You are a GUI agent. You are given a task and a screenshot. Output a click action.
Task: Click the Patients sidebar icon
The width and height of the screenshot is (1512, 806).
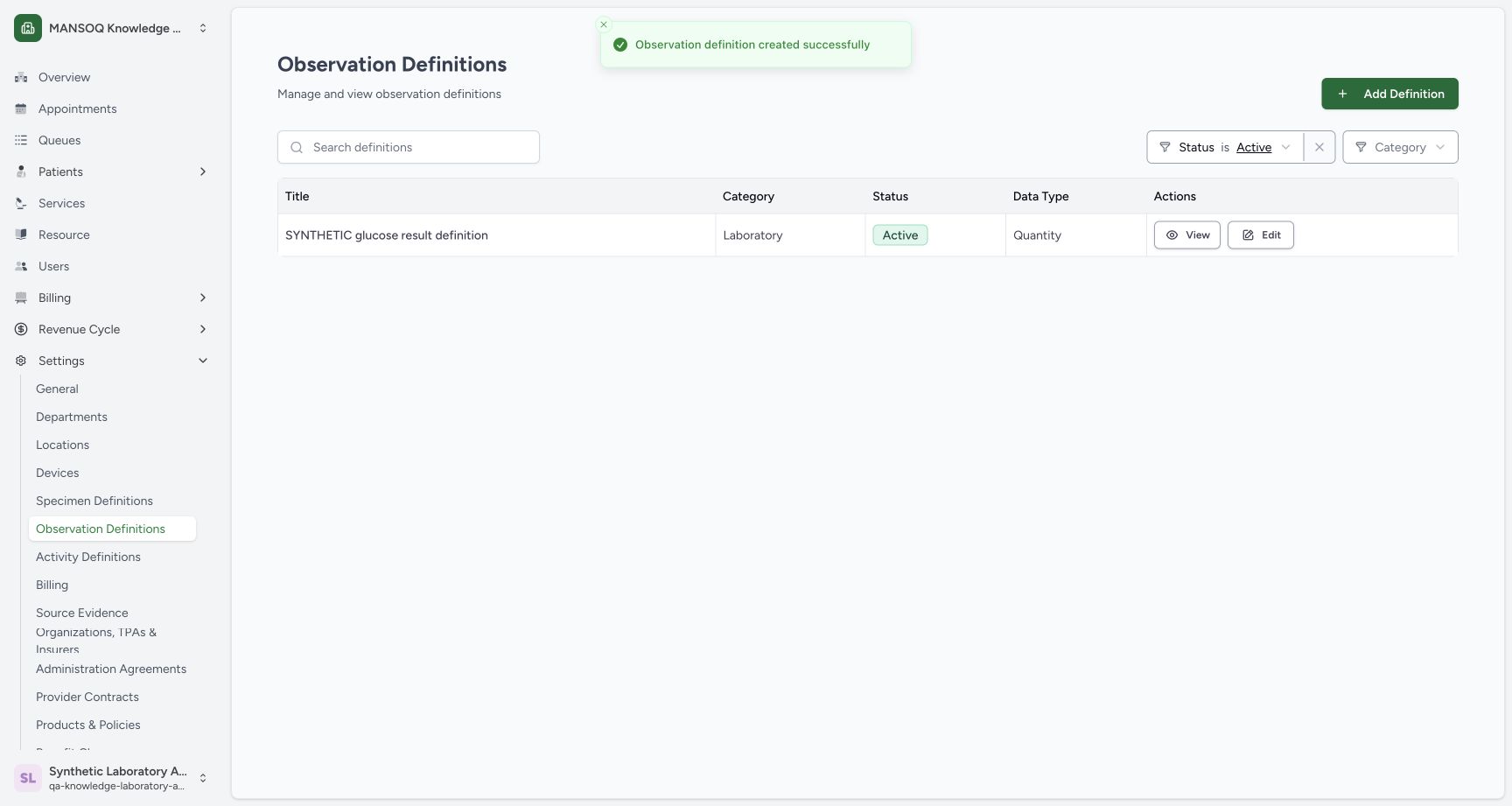click(x=21, y=172)
